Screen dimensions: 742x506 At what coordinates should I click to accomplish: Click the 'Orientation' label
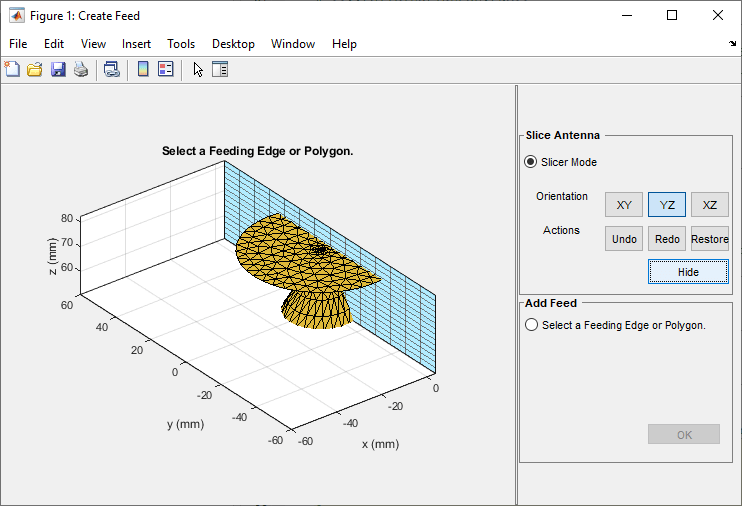[562, 196]
